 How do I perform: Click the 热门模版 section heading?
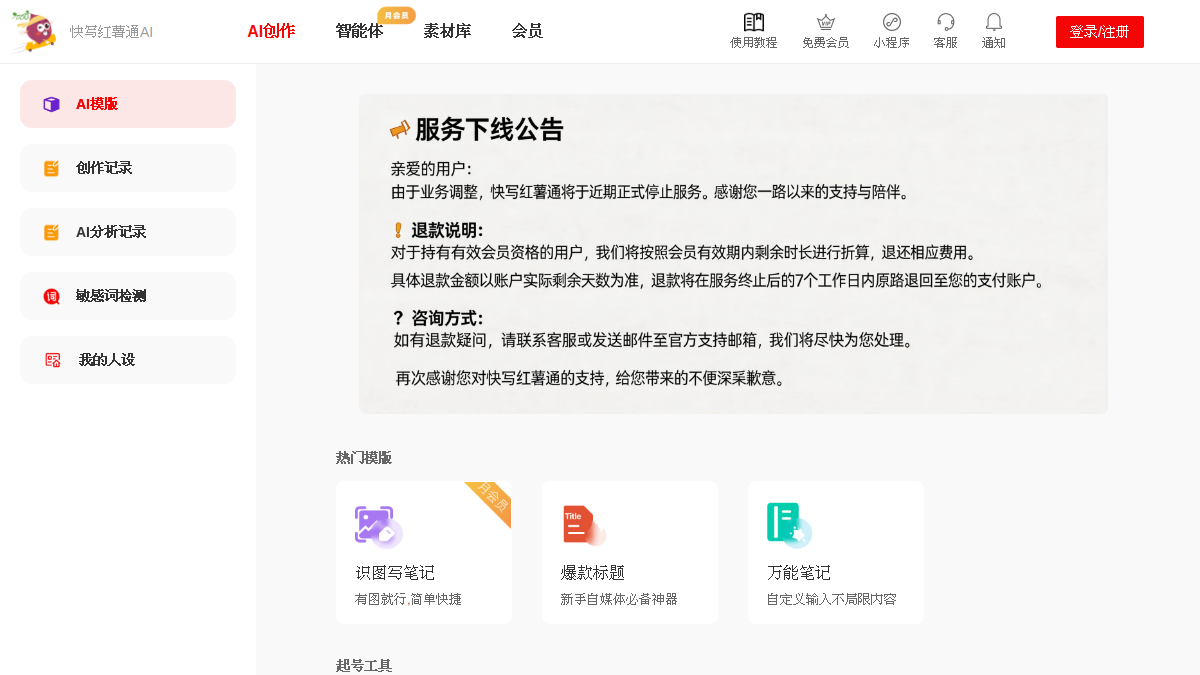(364, 458)
